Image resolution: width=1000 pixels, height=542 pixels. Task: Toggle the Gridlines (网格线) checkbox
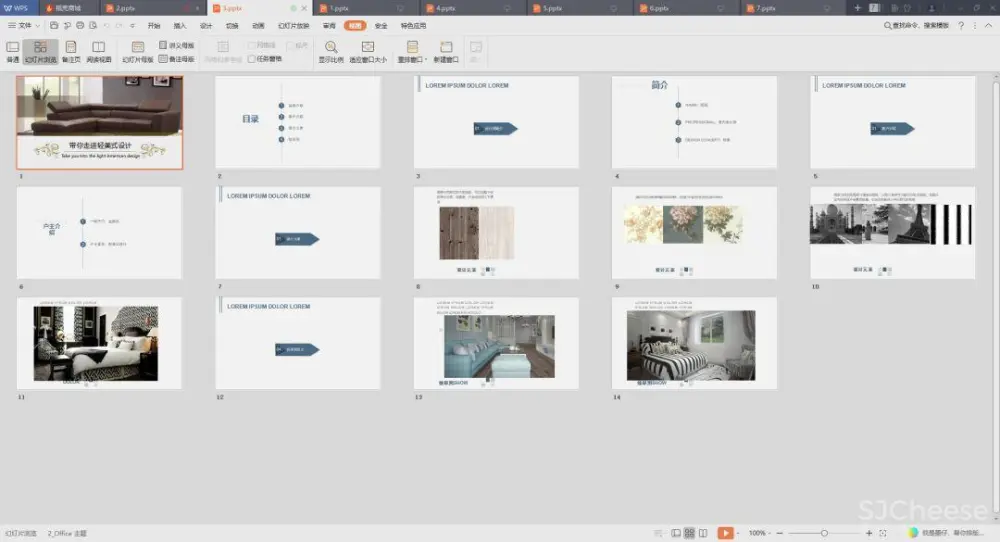[252, 46]
